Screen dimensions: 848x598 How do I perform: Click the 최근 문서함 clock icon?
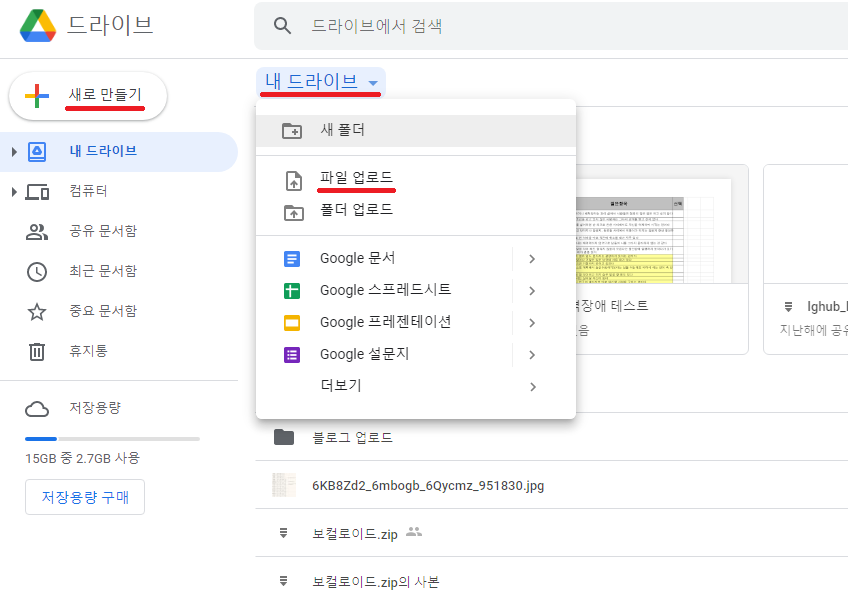(37, 271)
